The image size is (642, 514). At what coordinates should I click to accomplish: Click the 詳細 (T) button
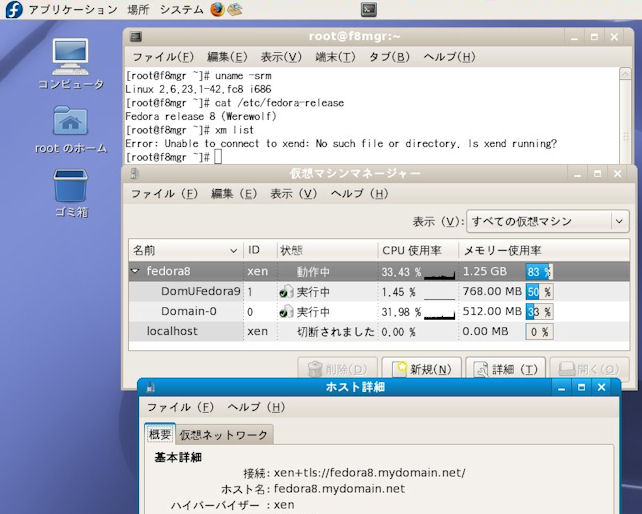tap(506, 369)
